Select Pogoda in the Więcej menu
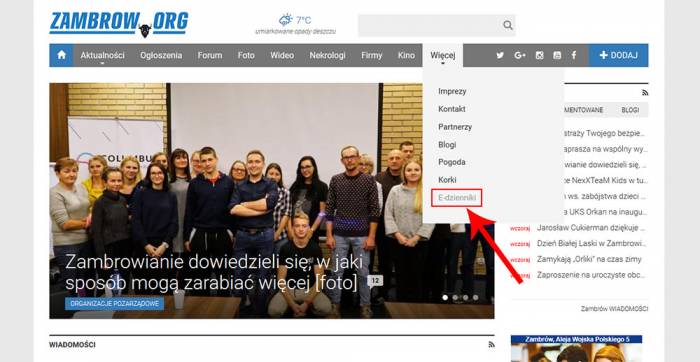700x362 pixels. pos(452,162)
